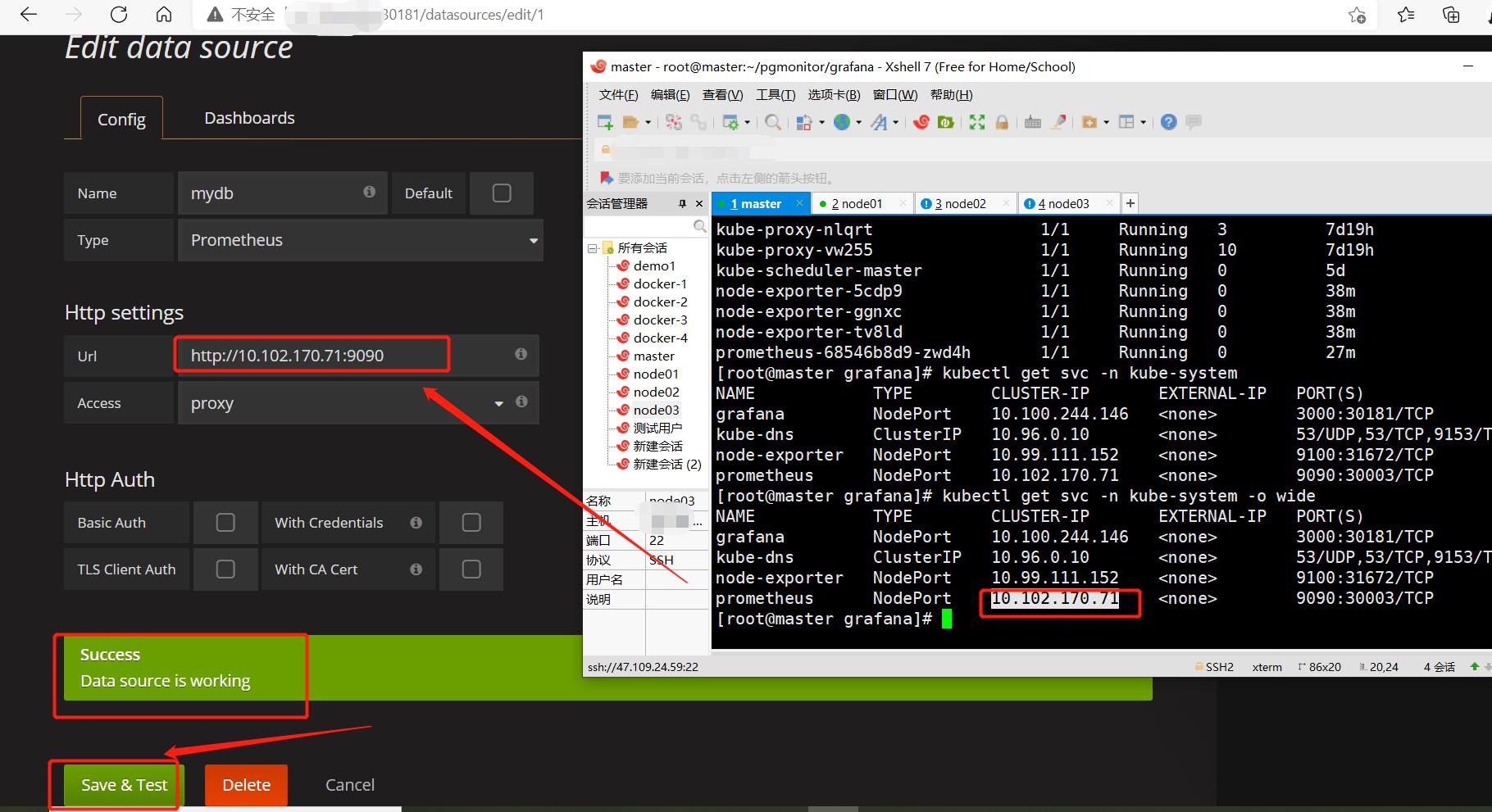This screenshot has height=812, width=1492.
Task: Select master in session tree
Action: point(653,356)
